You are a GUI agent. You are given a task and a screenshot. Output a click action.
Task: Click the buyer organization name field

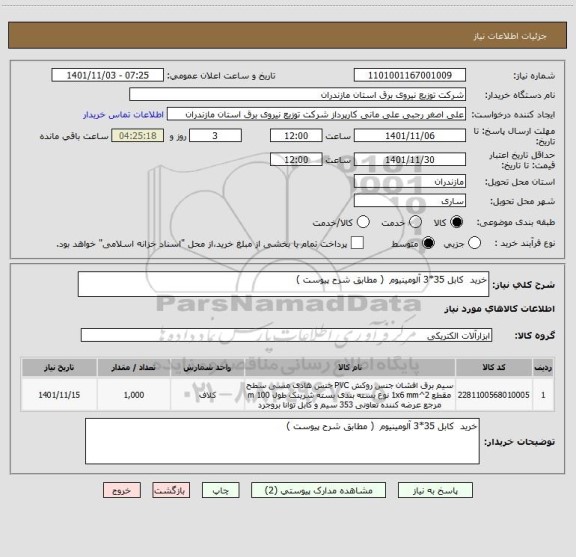click(298, 95)
